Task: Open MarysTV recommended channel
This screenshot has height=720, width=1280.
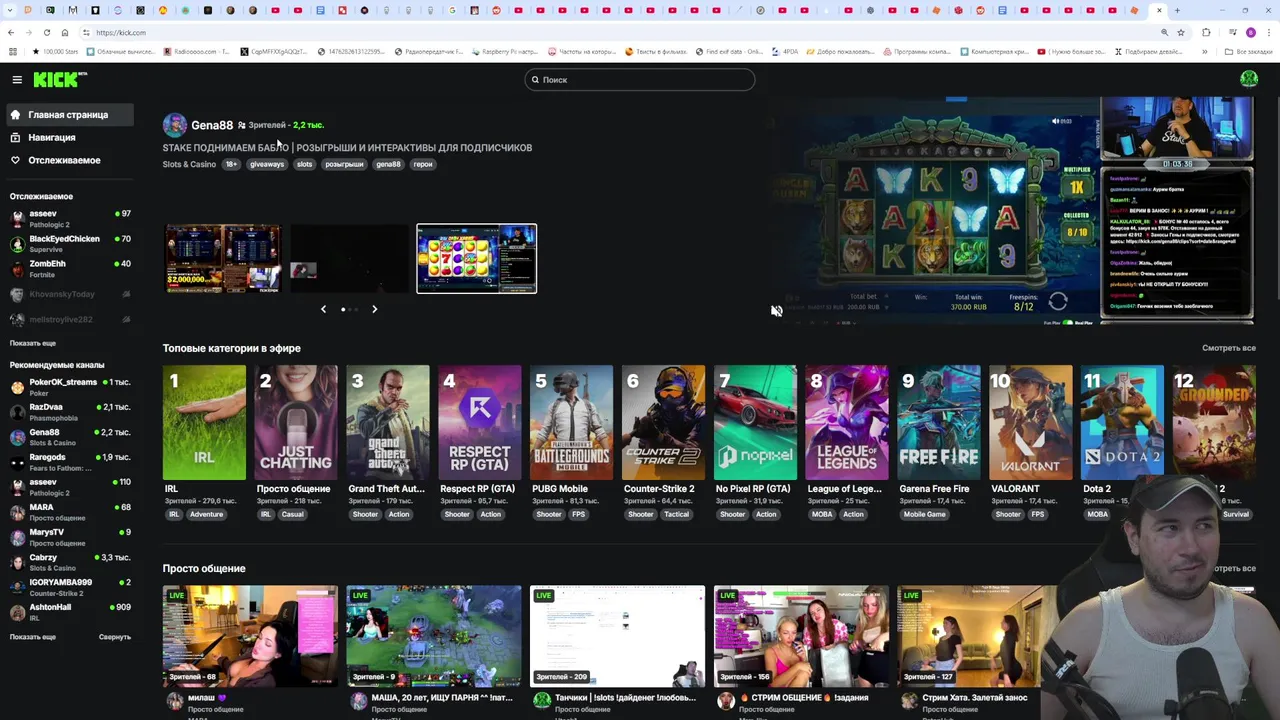Action: point(70,537)
